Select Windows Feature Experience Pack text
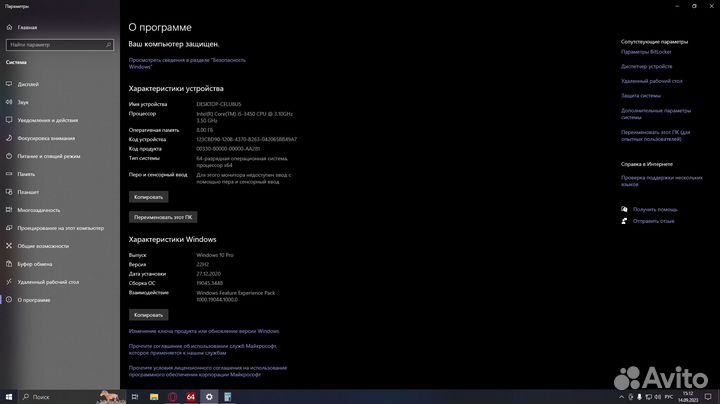This screenshot has height=404, width=720. 236,296
